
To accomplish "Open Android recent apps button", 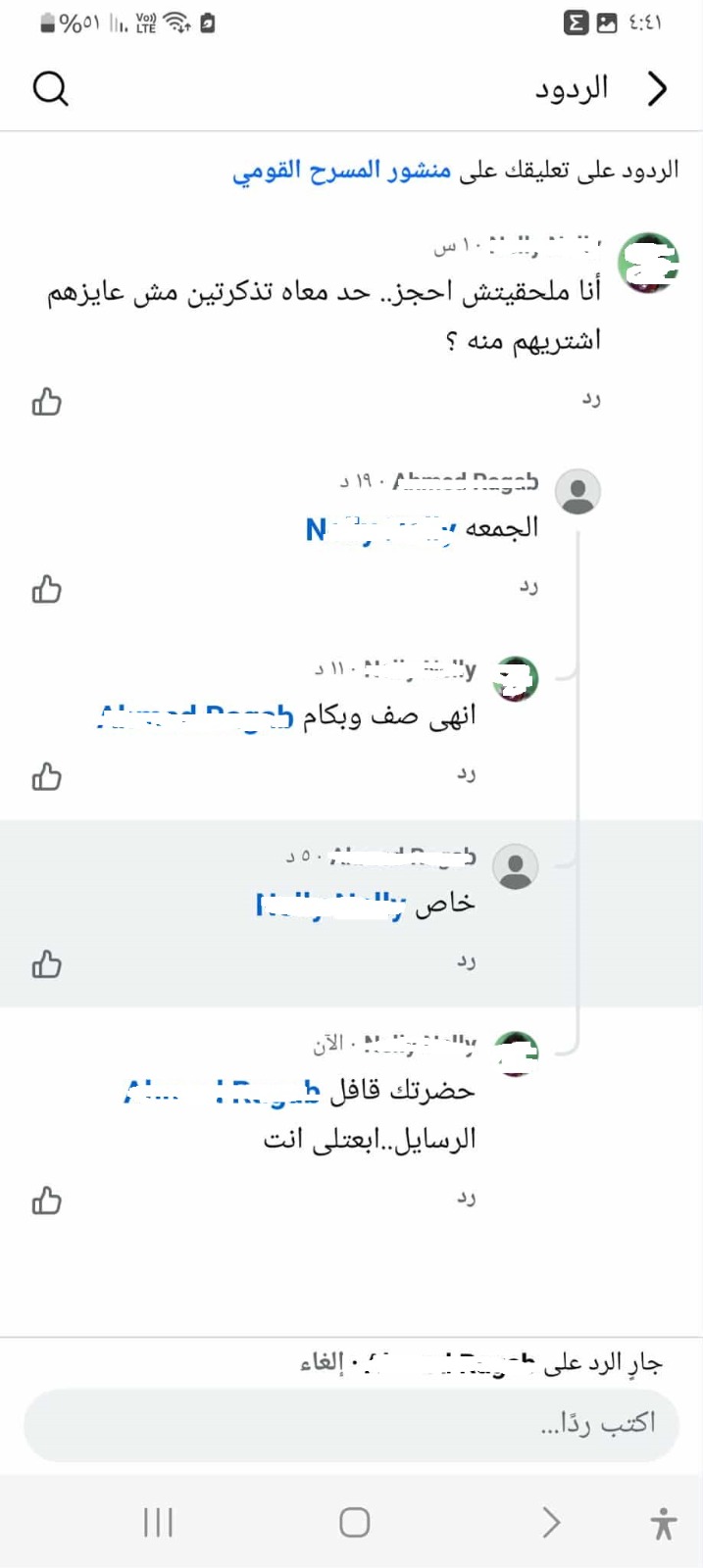I will (x=158, y=1522).
